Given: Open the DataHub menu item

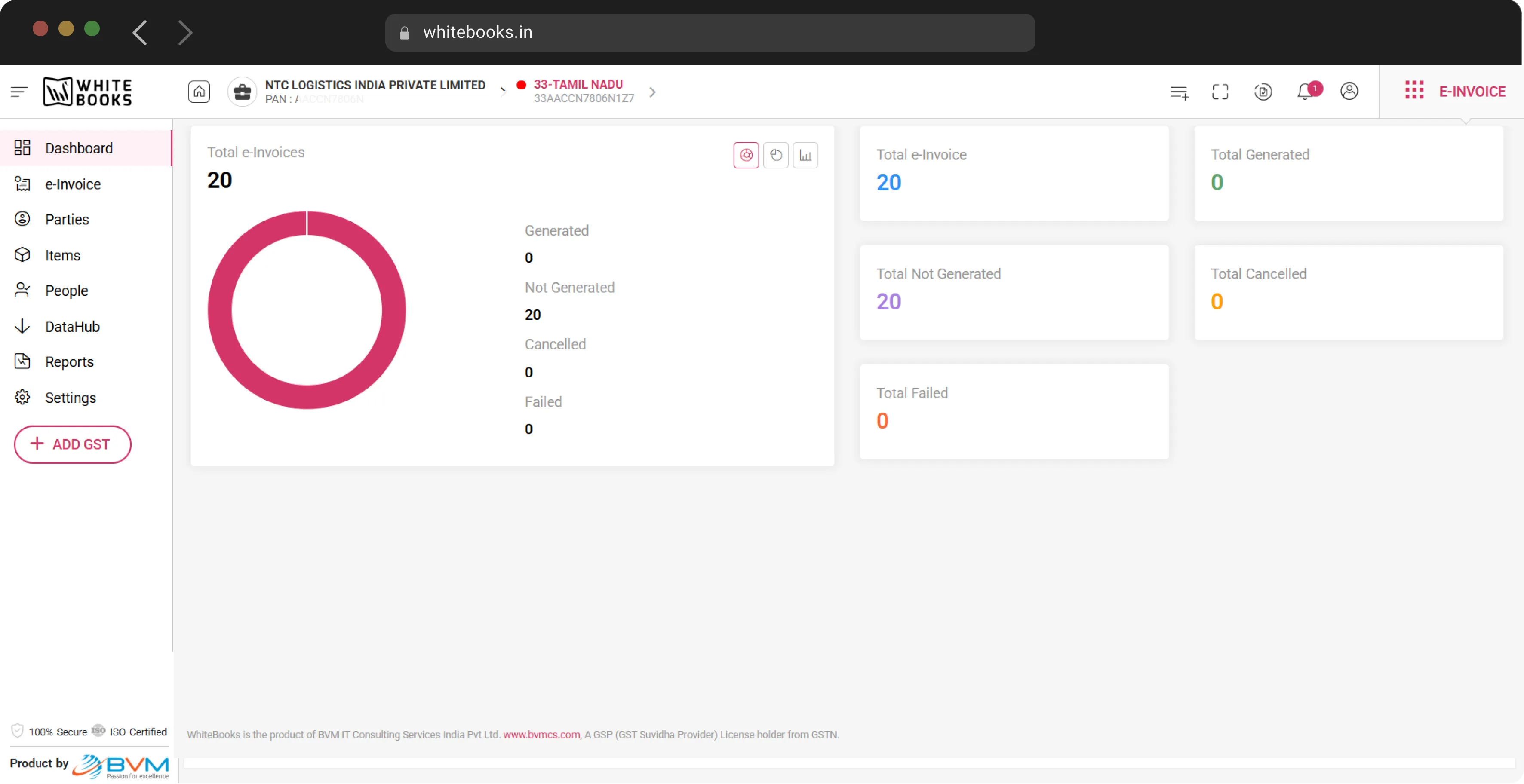Looking at the screenshot, I should 86,327.
